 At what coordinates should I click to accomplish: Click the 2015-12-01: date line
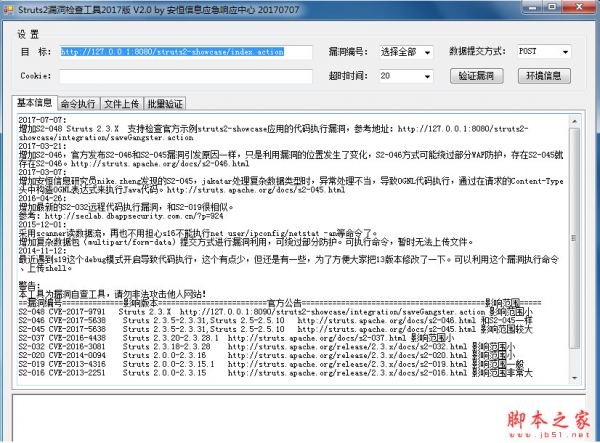tap(42, 225)
